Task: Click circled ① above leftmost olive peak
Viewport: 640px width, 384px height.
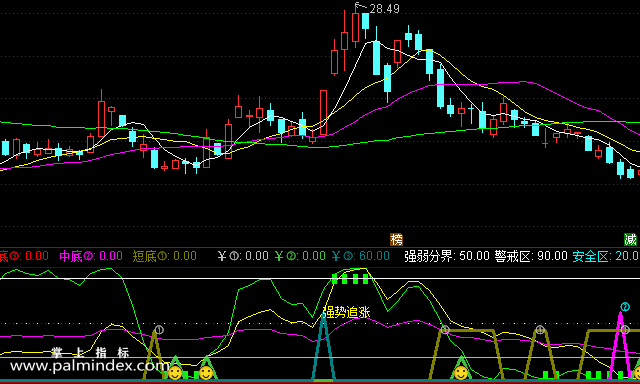Action: (x=159, y=330)
